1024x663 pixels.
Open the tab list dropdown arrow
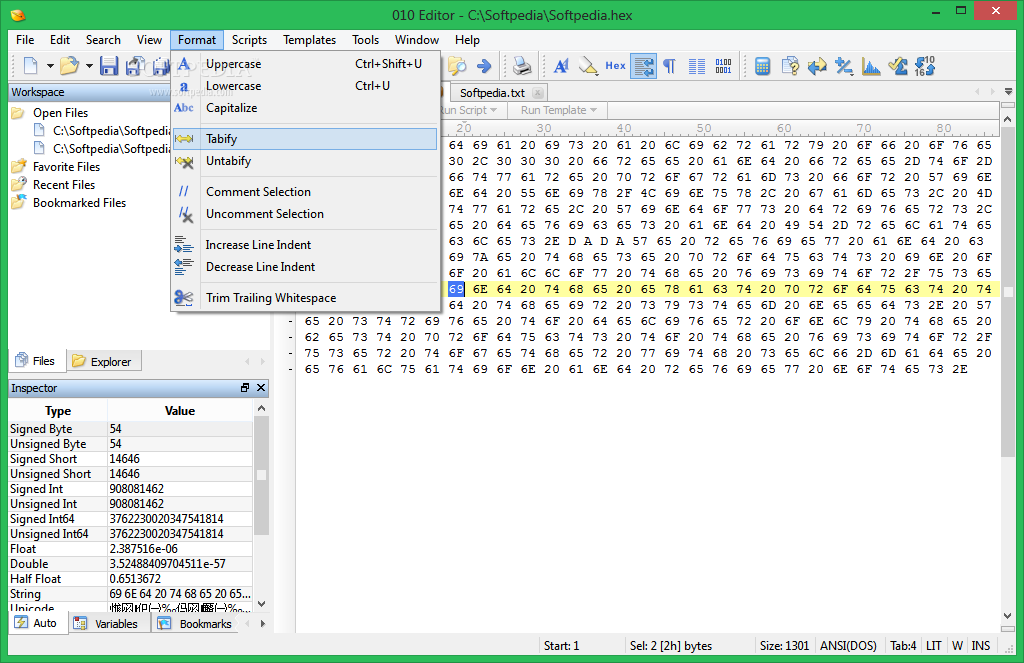coord(1008,91)
